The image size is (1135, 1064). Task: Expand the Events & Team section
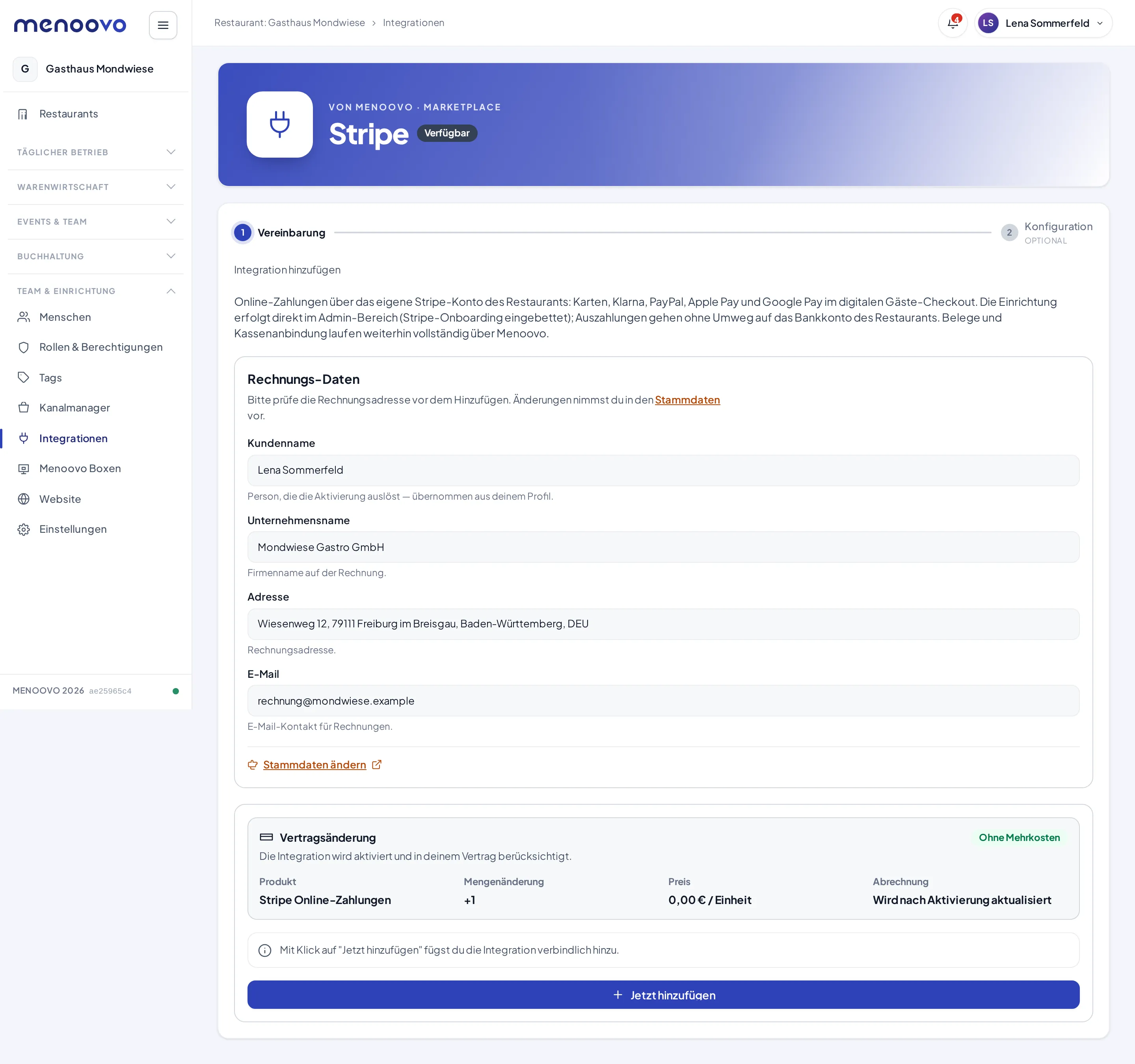96,222
